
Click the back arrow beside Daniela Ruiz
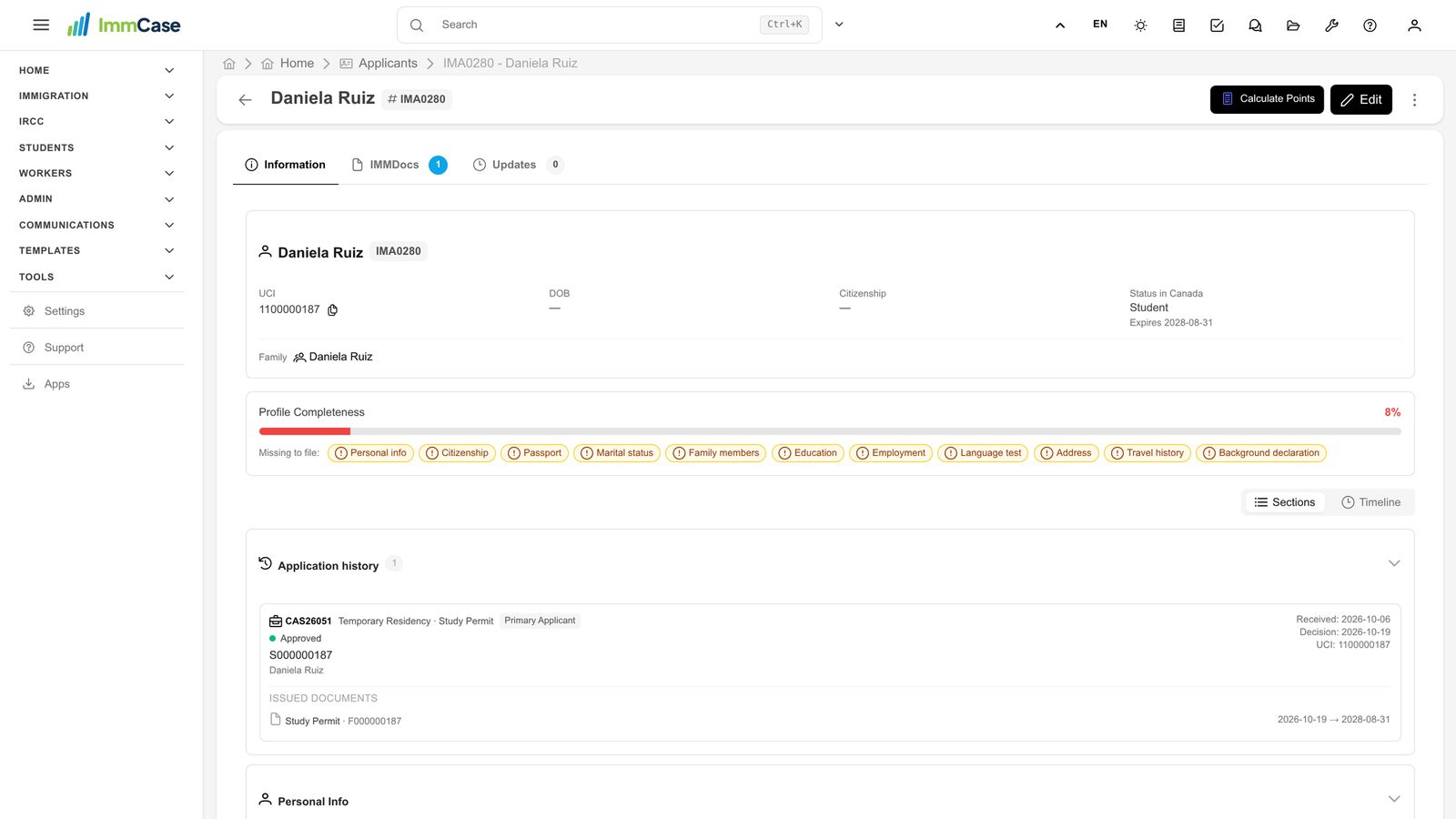pos(245,100)
